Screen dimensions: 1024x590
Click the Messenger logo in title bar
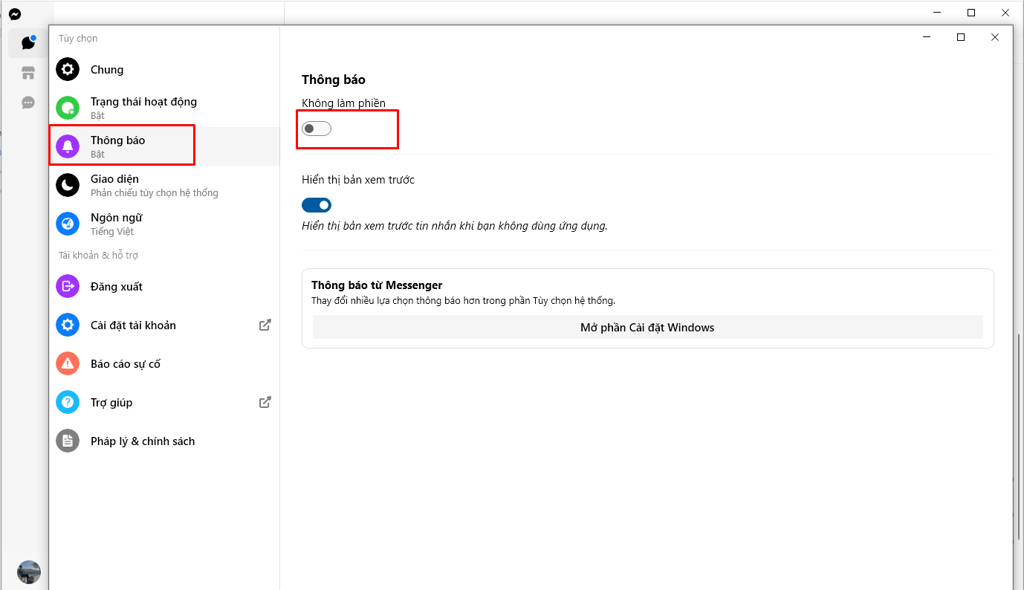15,14
